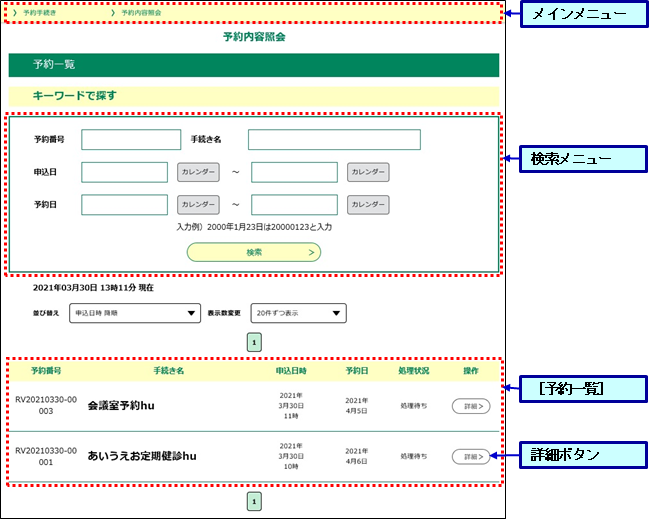Open the calendar for 申込日 start date
The height and width of the screenshot is (519, 649).
click(198, 172)
